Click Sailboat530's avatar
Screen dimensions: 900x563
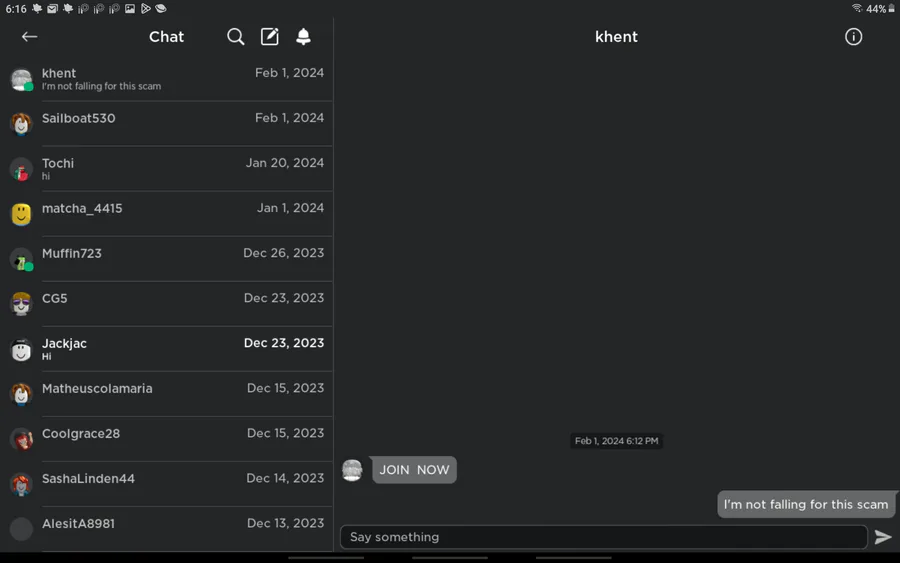click(x=22, y=124)
